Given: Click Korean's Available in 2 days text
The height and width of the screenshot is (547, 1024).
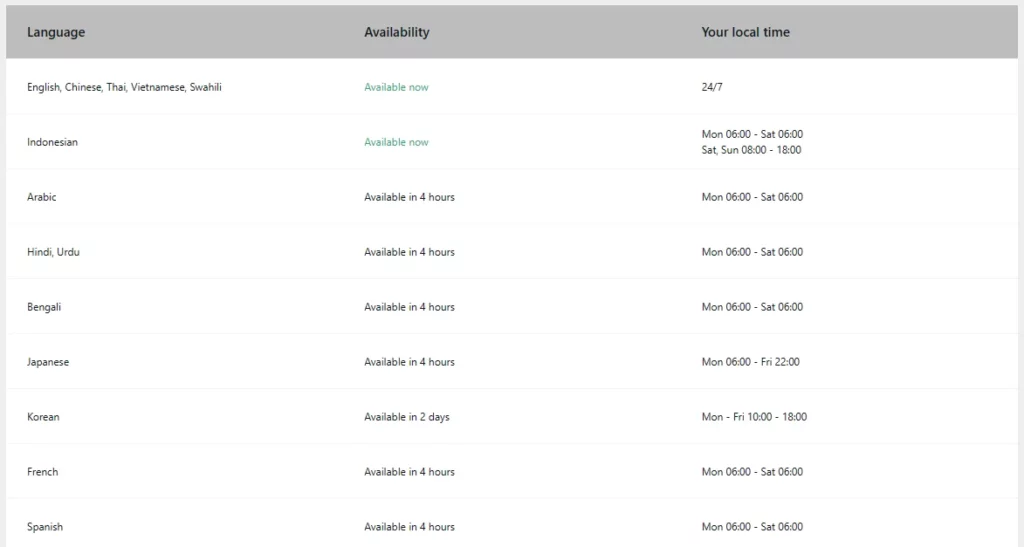Looking at the screenshot, I should click(407, 417).
